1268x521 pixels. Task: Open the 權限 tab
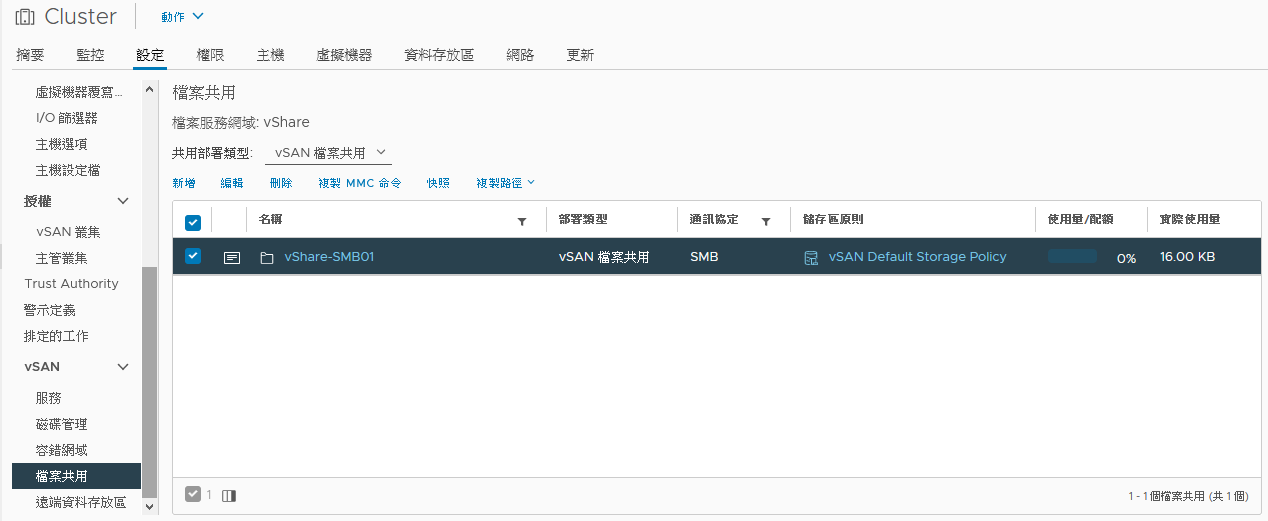click(210, 55)
